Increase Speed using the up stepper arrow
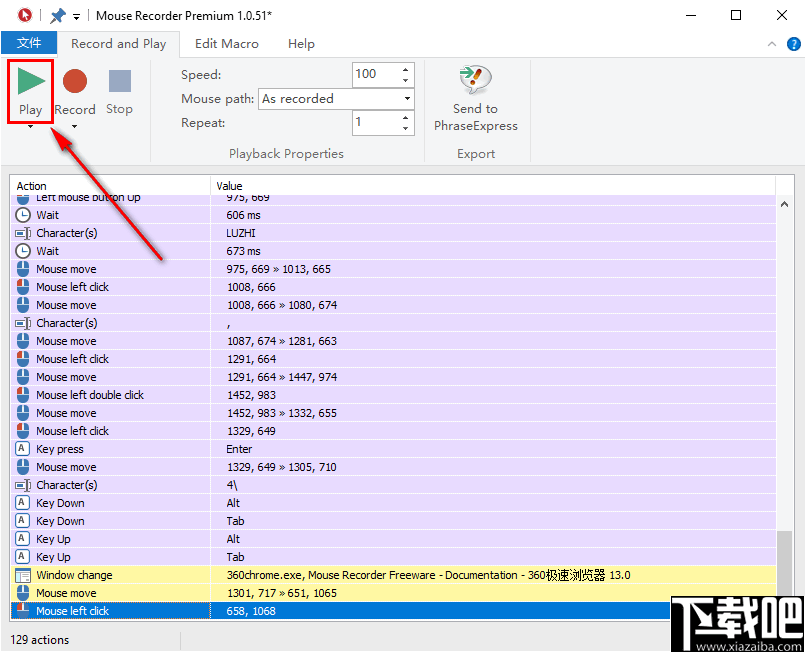This screenshot has height=652, width=806. tap(404, 69)
